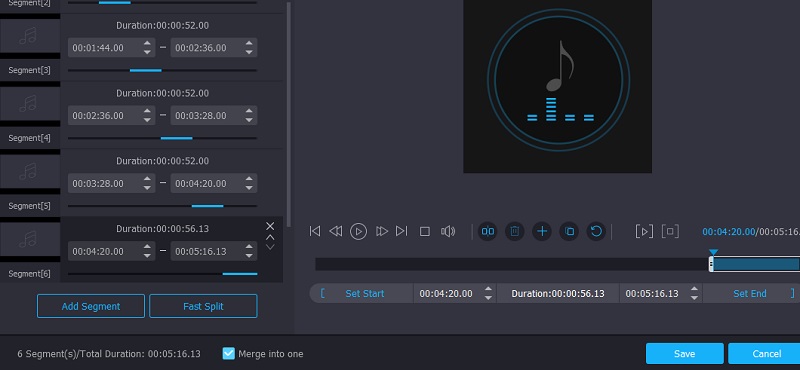Reset with the circular arrow icon
This screenshot has width=800, height=370.
596,232
